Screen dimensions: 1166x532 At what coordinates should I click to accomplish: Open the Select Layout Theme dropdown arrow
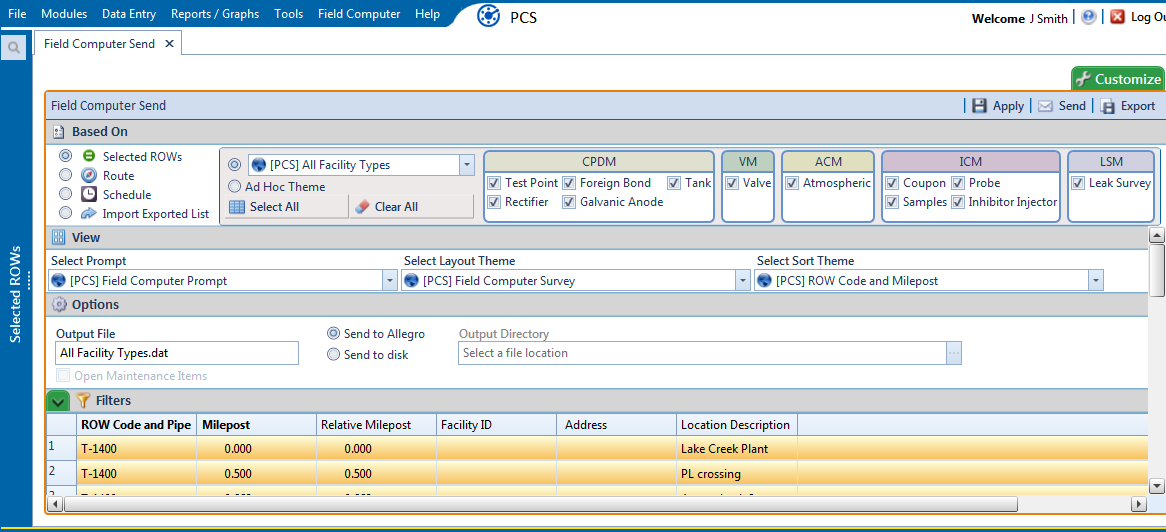click(x=742, y=281)
